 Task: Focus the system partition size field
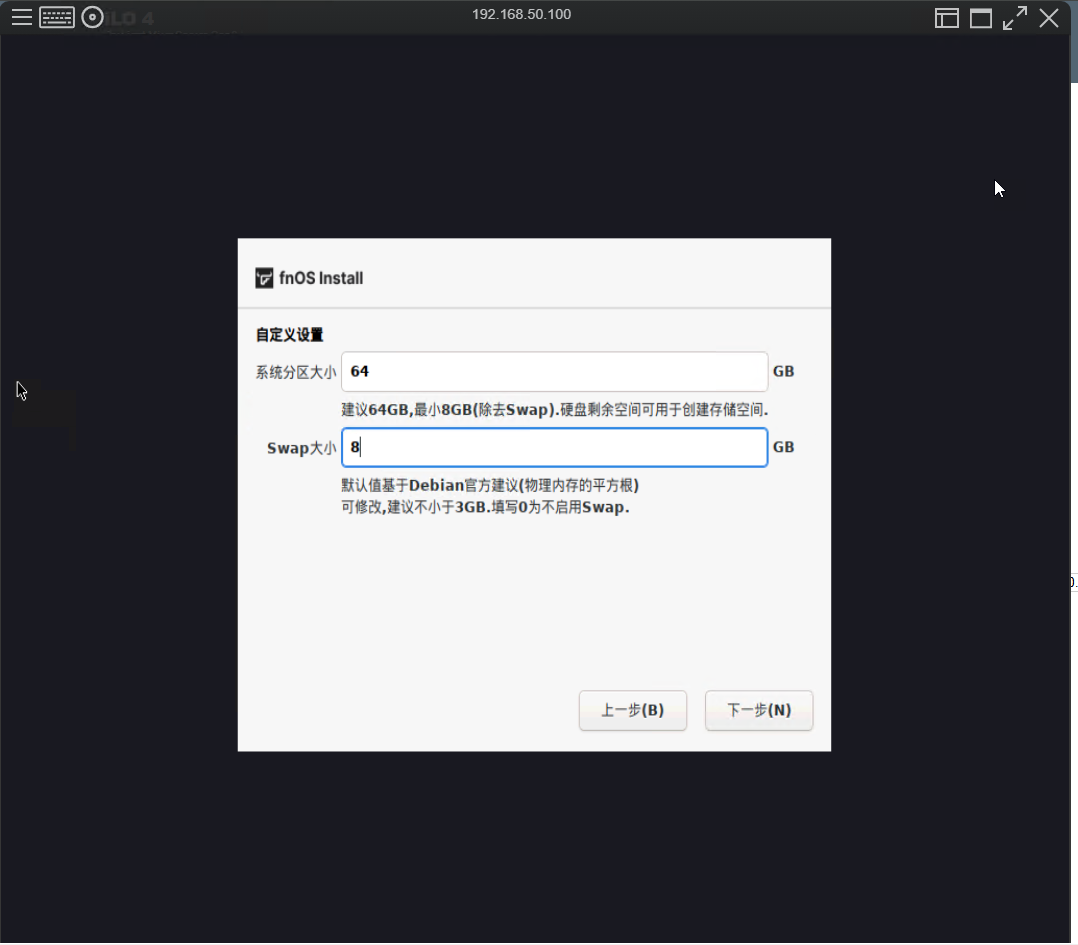[x=554, y=372]
